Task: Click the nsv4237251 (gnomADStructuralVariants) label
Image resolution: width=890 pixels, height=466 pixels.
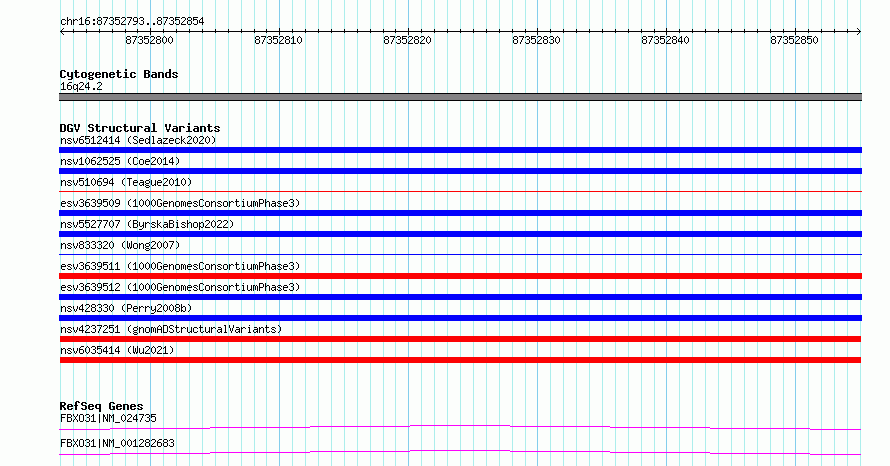Action: coord(171,329)
